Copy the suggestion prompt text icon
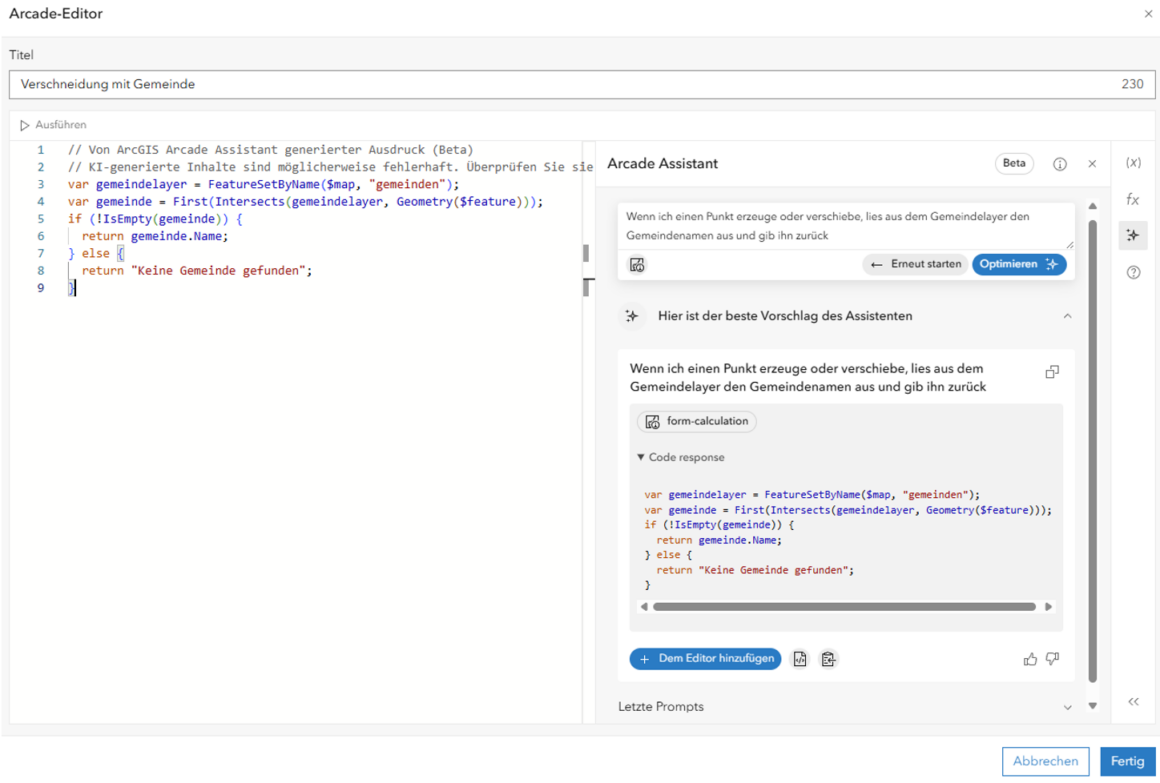The height and width of the screenshot is (783, 1160). tap(1052, 372)
